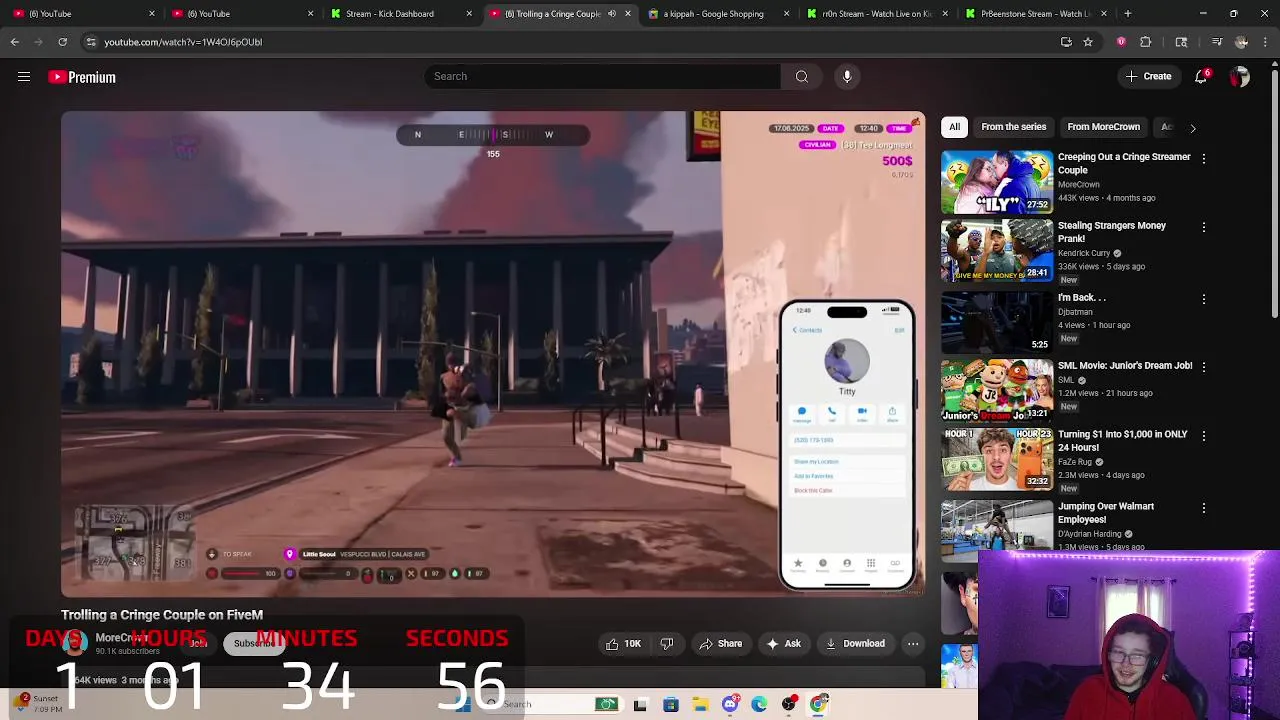Dislike the video with thumbs down
Screen dimensions: 1280x720
pos(667,644)
